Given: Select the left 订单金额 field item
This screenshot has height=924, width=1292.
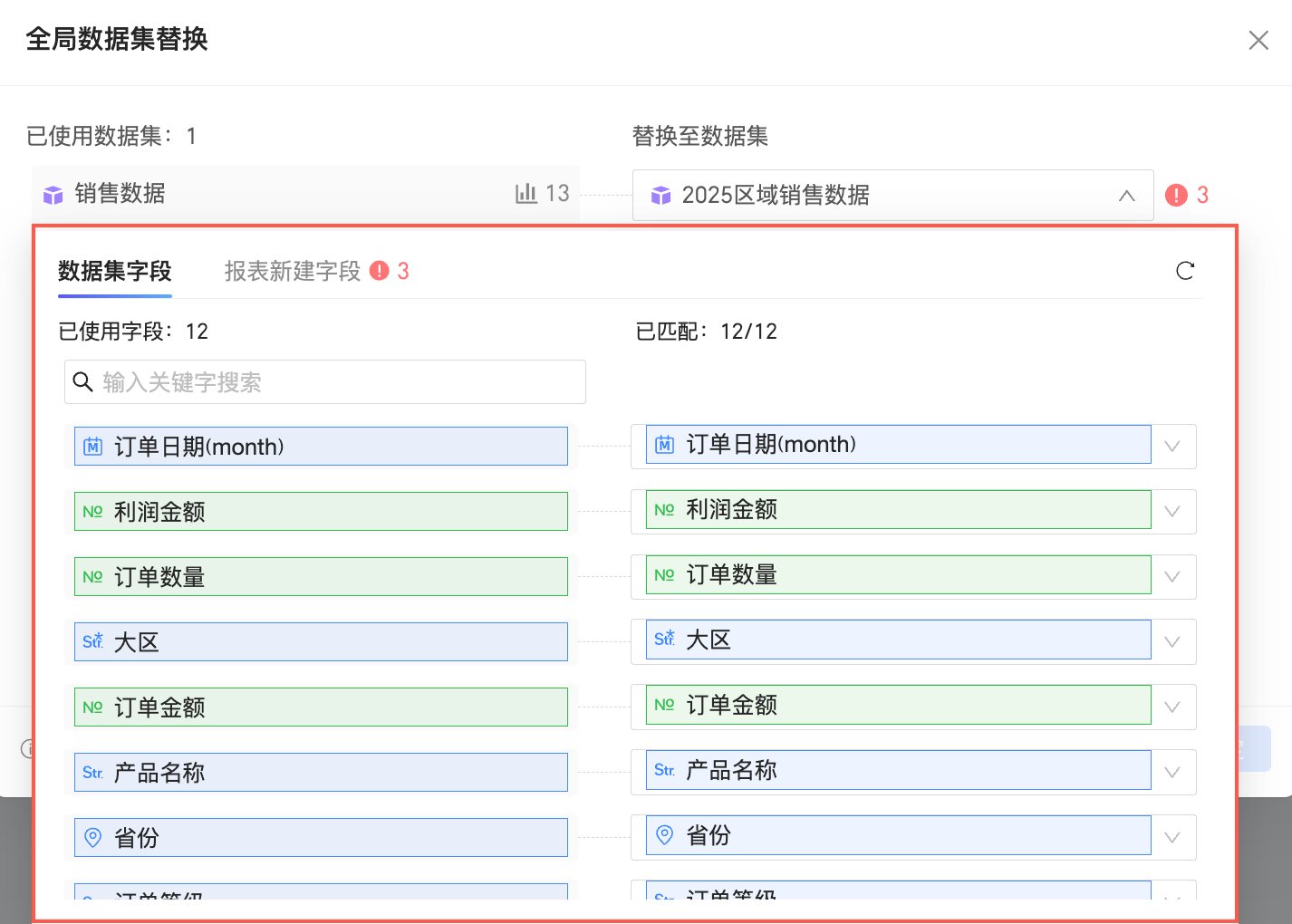Looking at the screenshot, I should [x=321, y=707].
